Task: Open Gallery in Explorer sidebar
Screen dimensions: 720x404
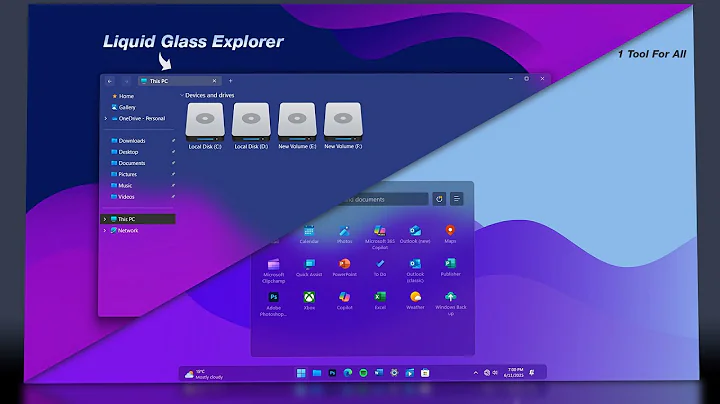Action: tap(124, 107)
